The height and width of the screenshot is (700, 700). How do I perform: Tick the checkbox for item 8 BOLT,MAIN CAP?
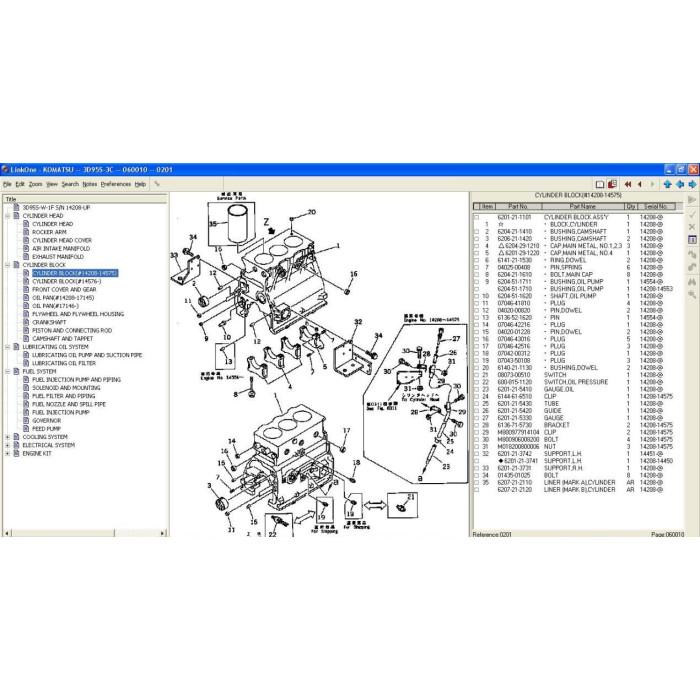tap(476, 275)
